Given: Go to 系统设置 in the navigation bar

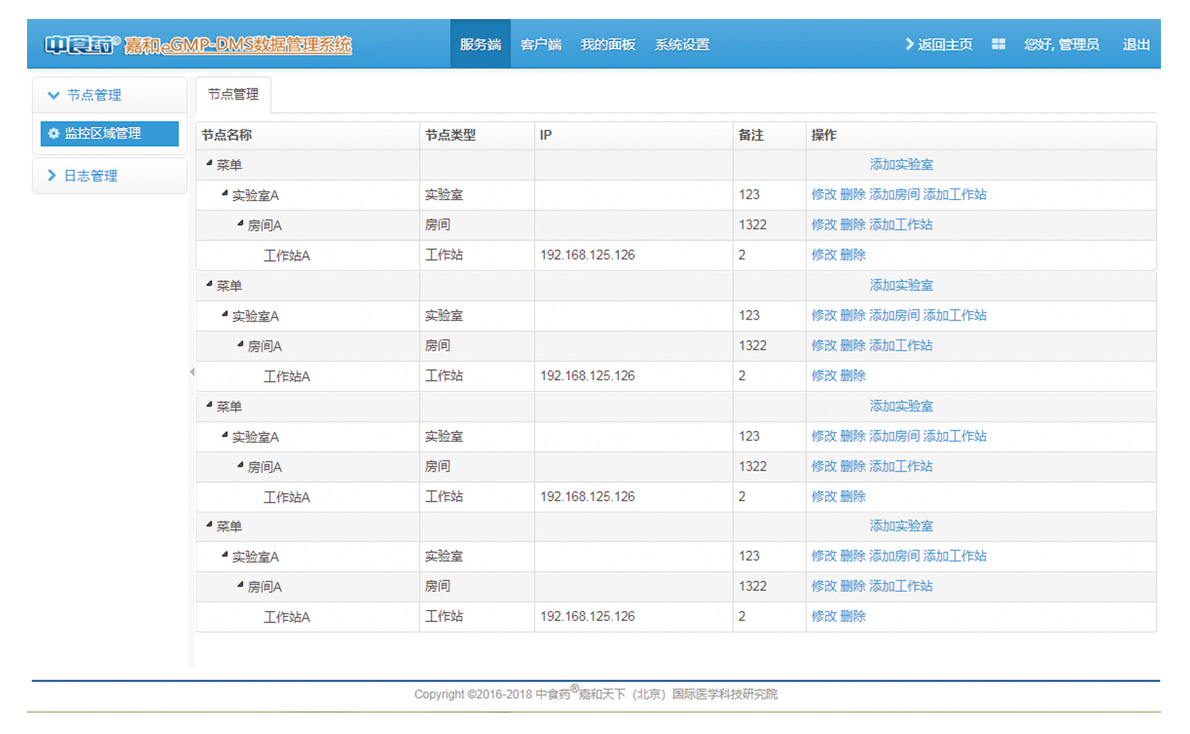Looking at the screenshot, I should coord(682,45).
